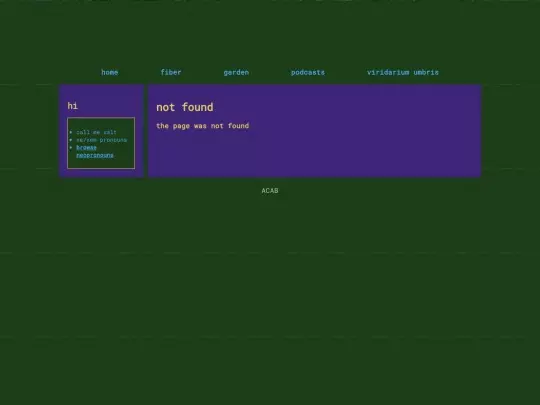Follow the browse neopronouns link
Screen dimensions: 540x405
pyautogui.click(x=95, y=152)
